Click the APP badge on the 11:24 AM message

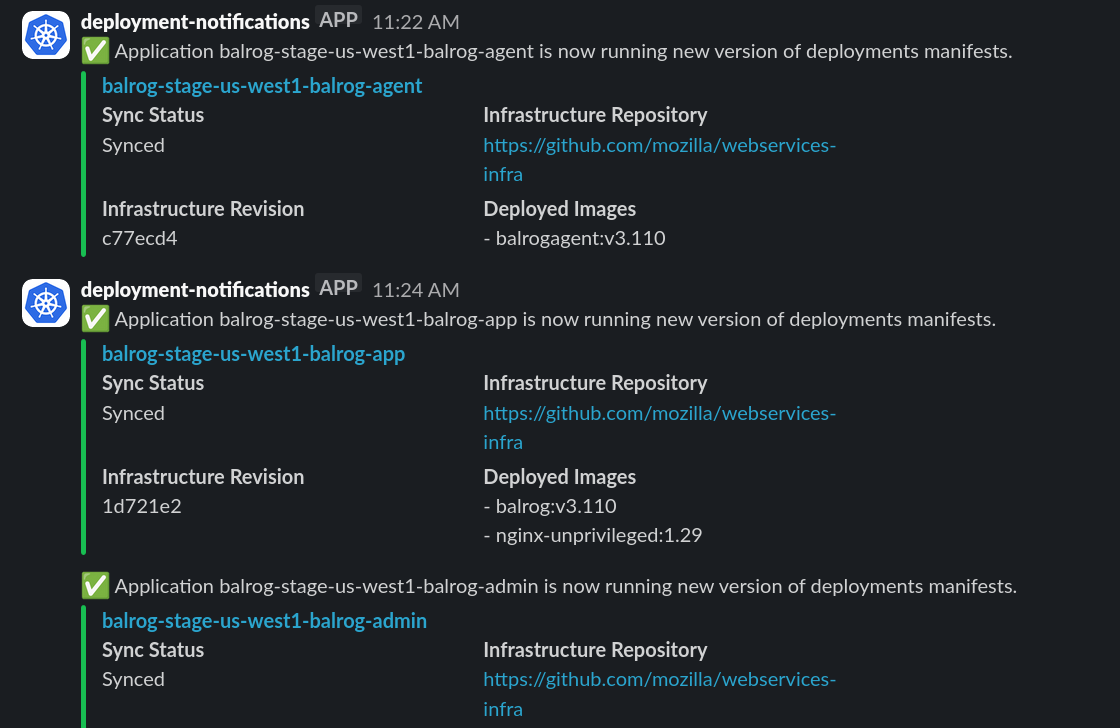click(x=339, y=288)
